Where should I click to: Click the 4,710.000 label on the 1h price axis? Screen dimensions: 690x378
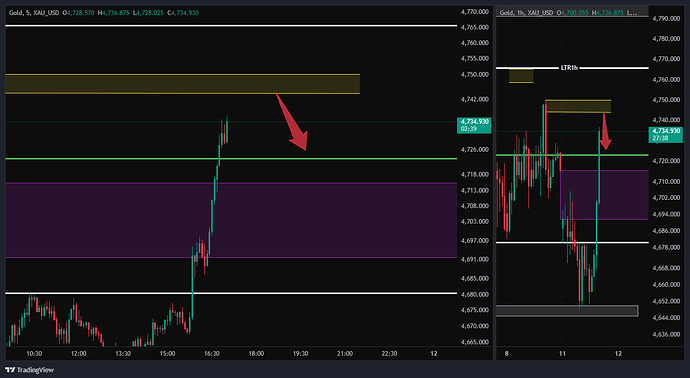click(x=667, y=181)
